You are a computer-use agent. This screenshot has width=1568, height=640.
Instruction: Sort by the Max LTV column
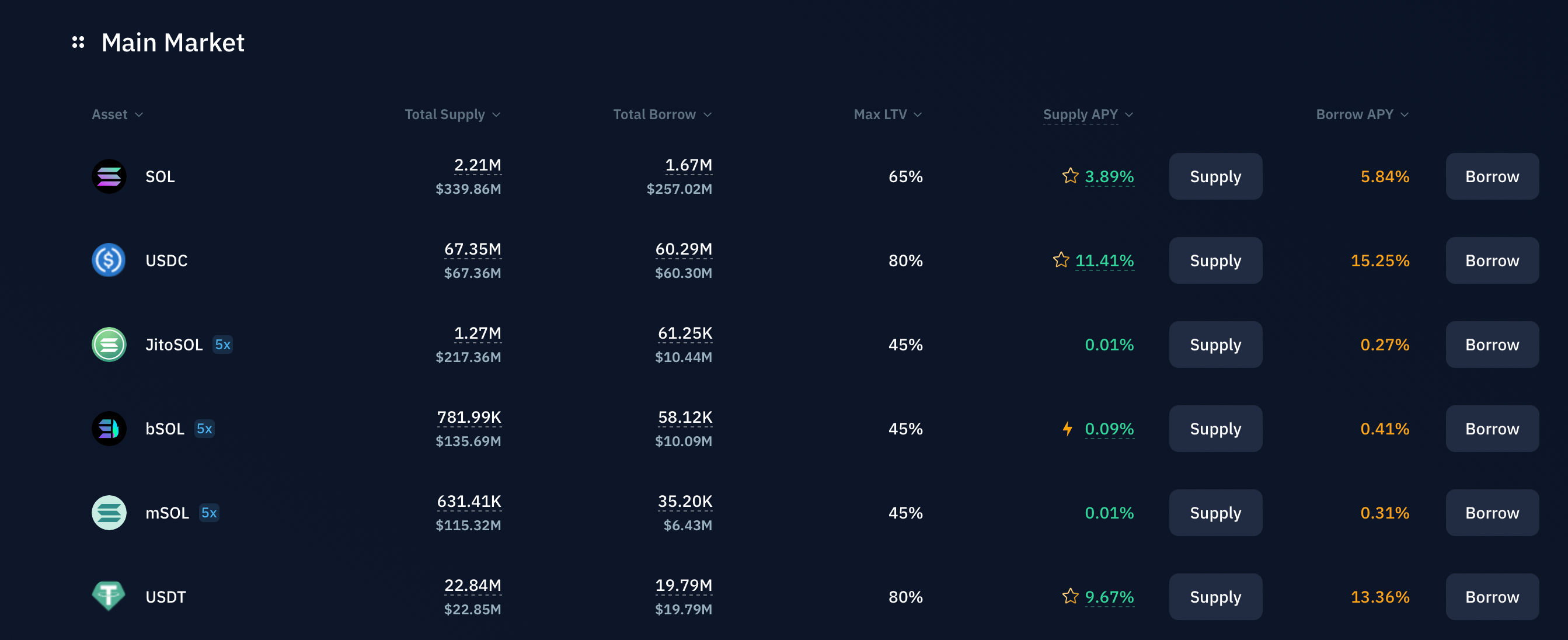point(888,114)
